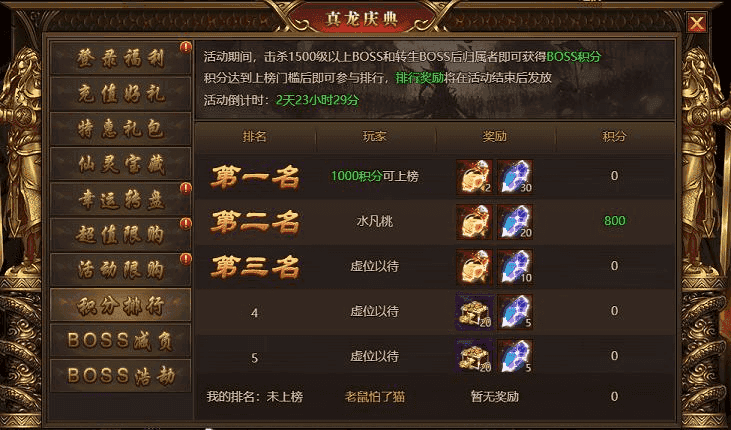The image size is (731, 430).
Task: Switch to 活动限购 tab
Action: (120, 270)
